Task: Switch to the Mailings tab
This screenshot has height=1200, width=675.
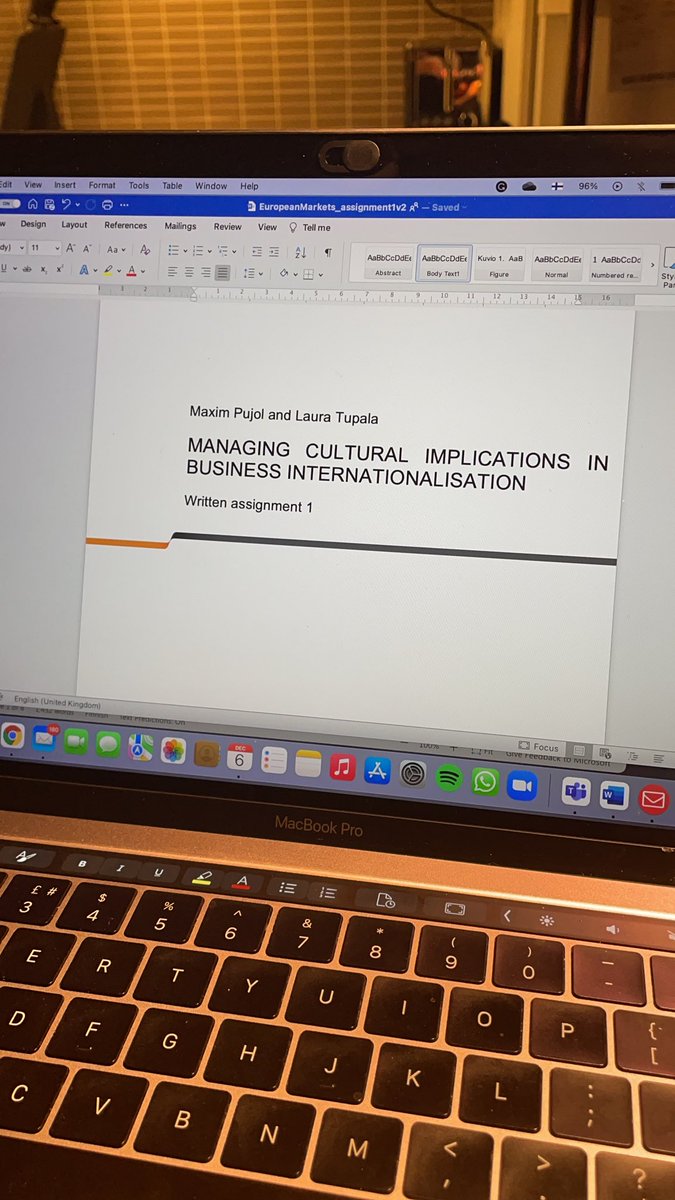Action: (x=180, y=226)
